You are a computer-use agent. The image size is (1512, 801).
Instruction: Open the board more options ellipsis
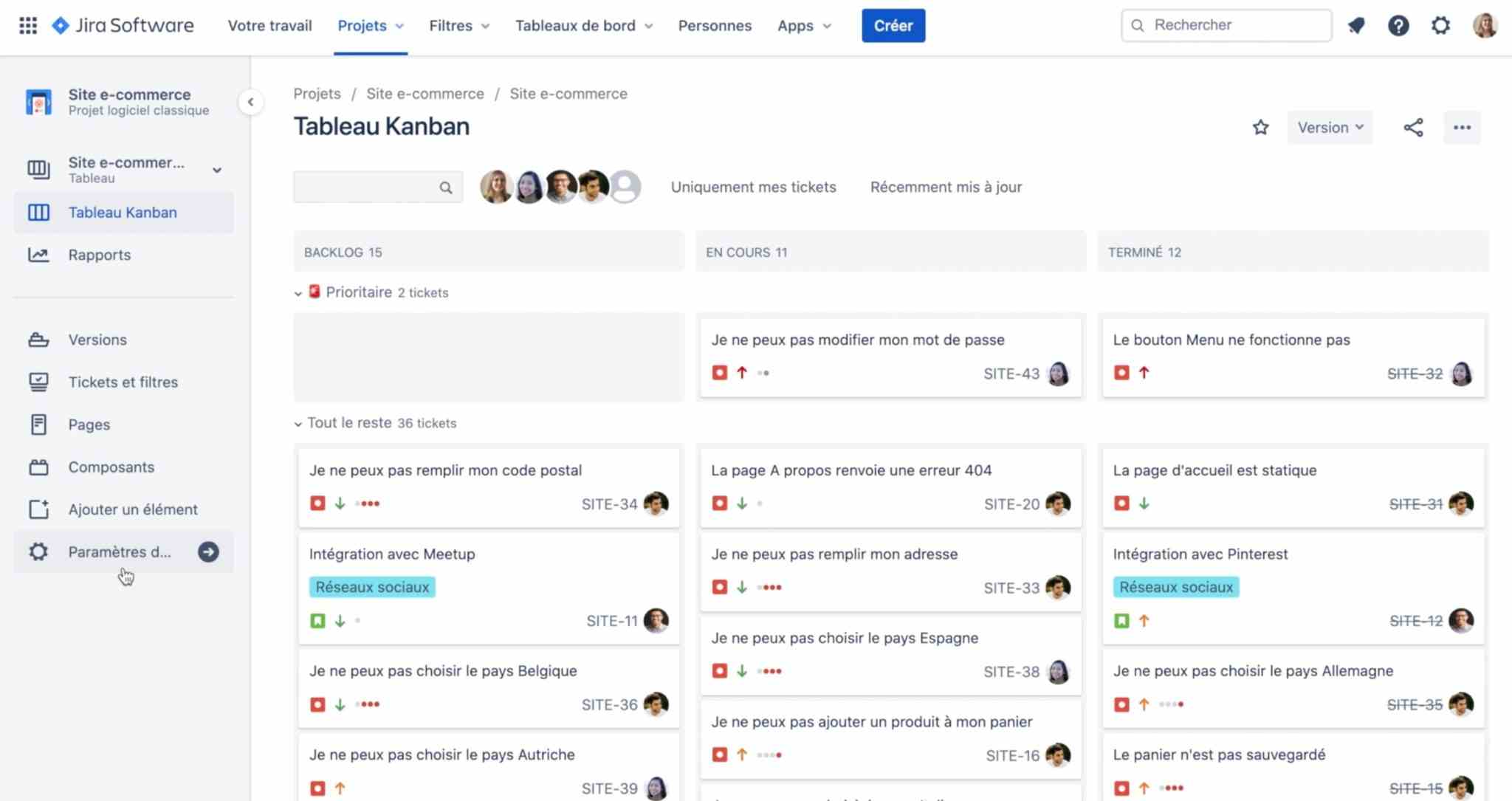pyautogui.click(x=1462, y=128)
